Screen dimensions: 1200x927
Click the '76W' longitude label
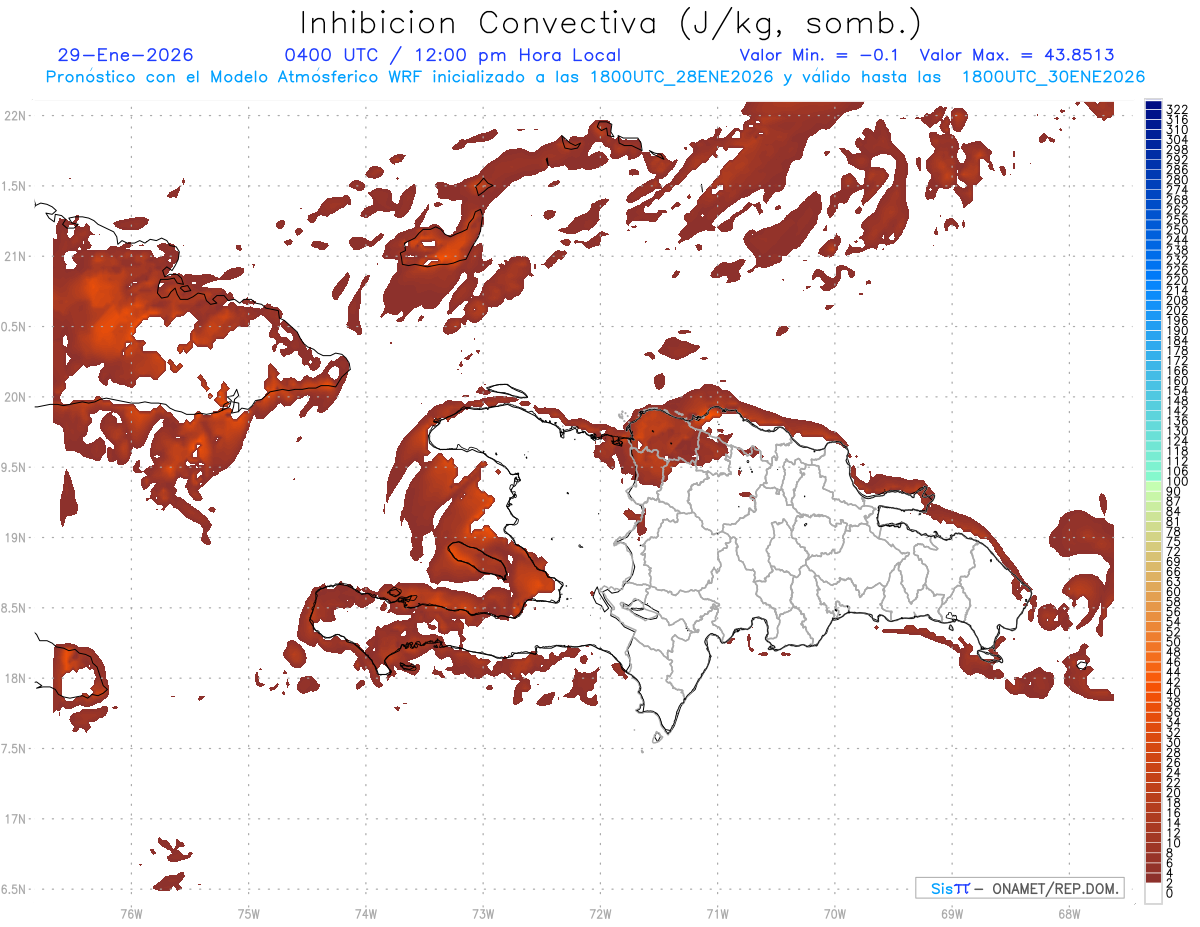[x=131, y=913]
